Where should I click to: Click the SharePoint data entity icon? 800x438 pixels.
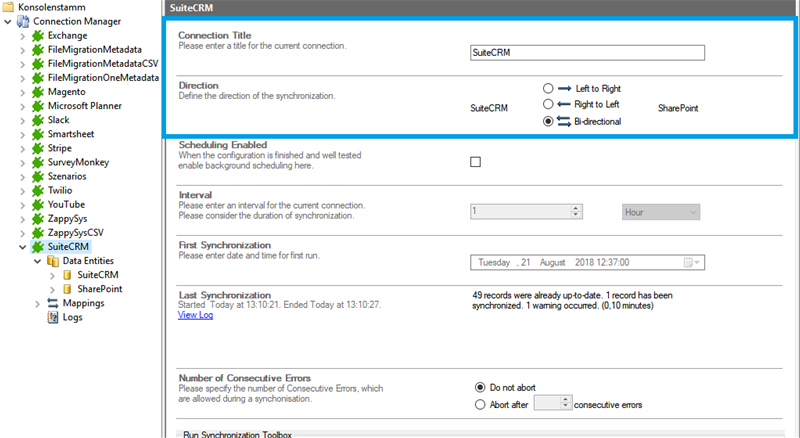point(67,288)
